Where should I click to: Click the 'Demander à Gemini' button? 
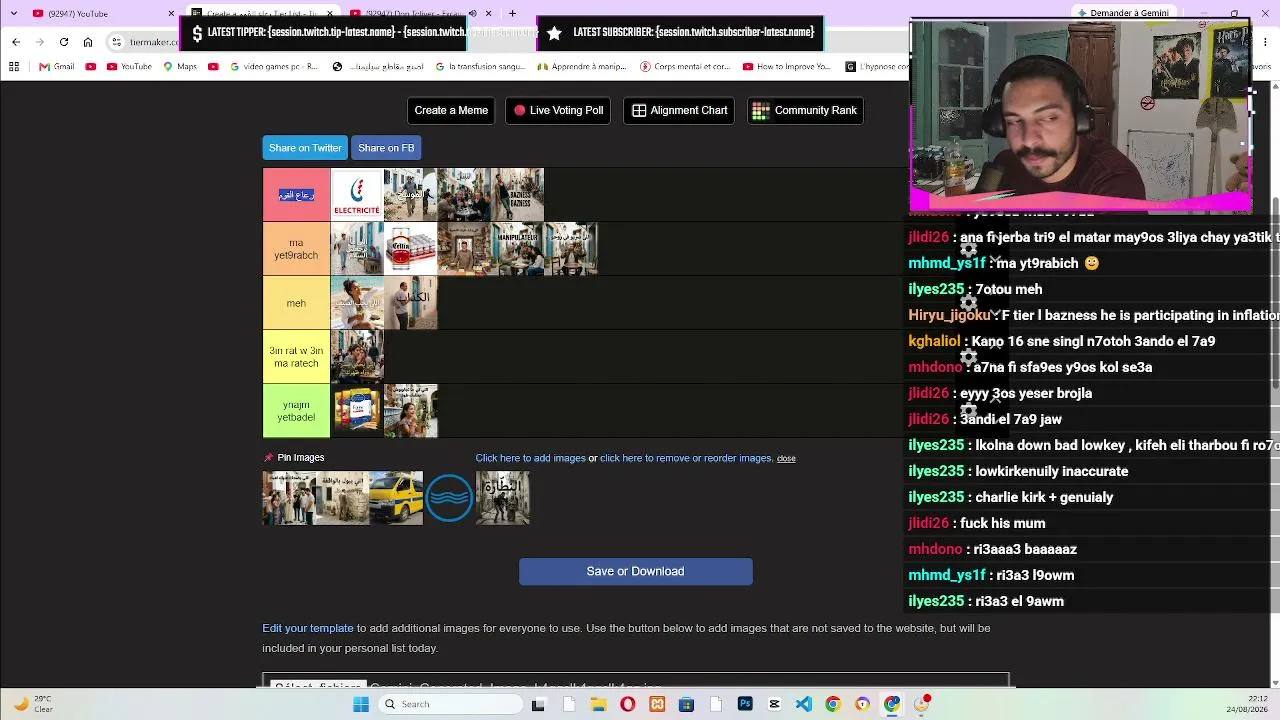1122,13
